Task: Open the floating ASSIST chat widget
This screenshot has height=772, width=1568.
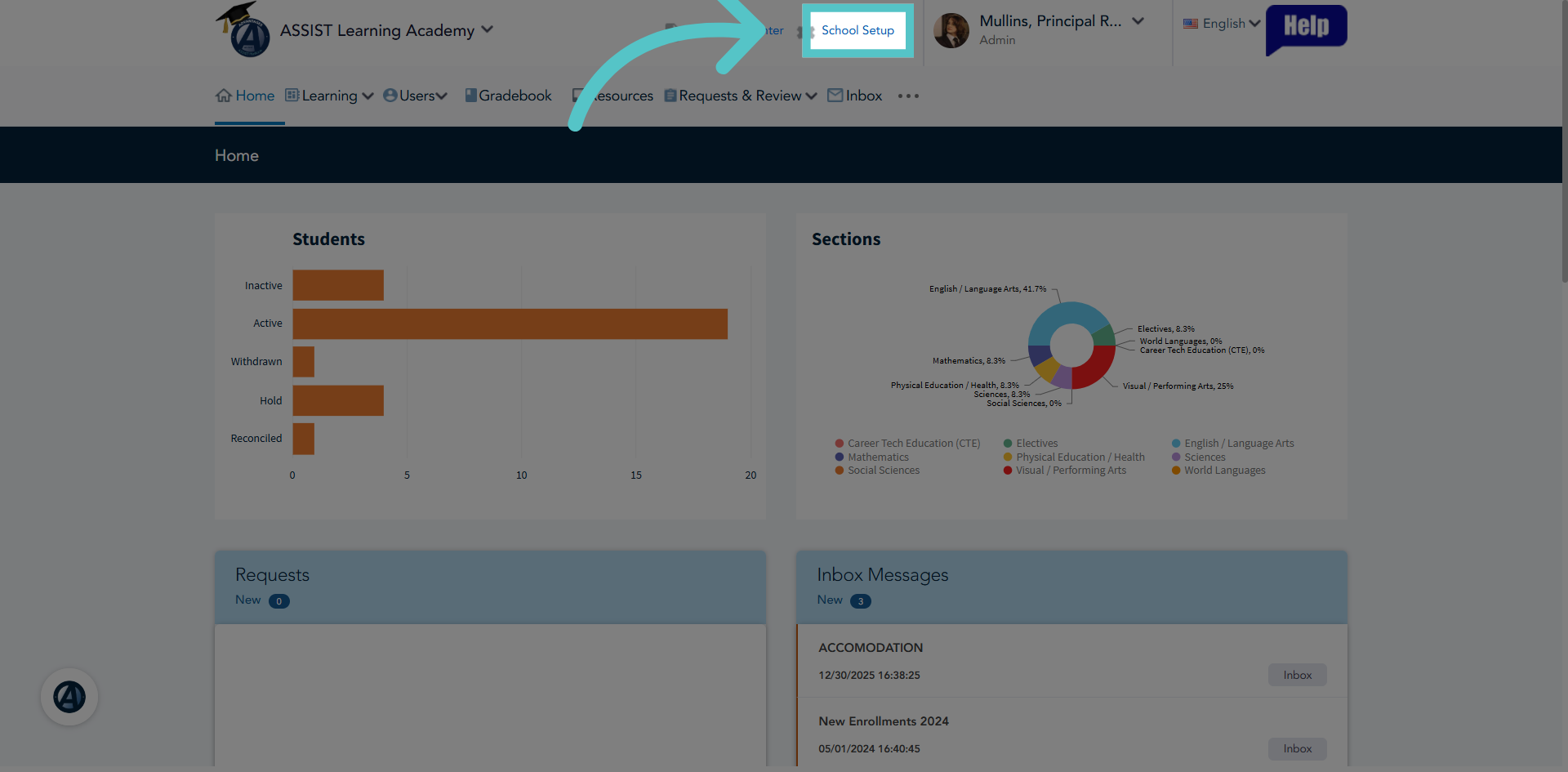Action: coord(69,697)
